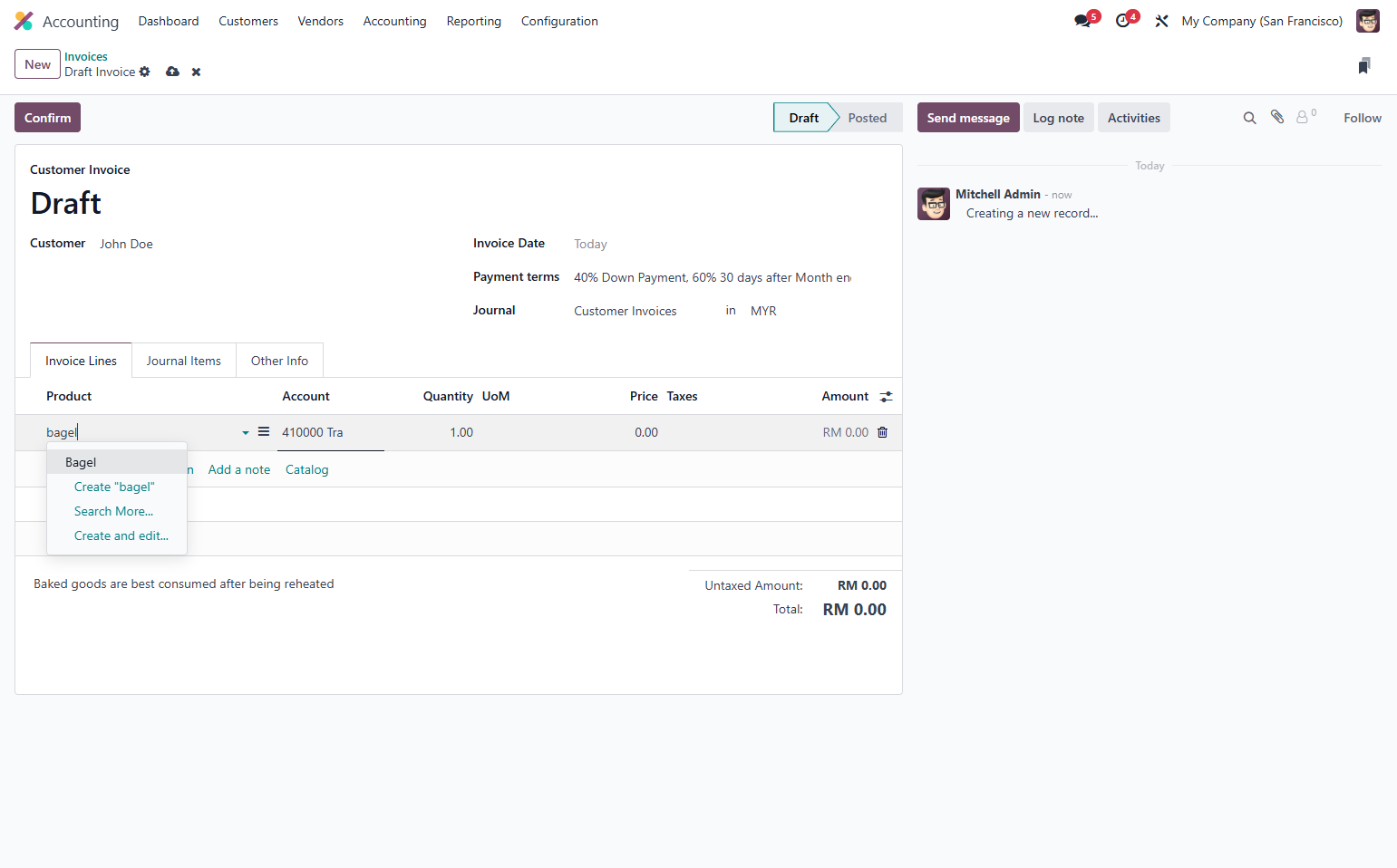Open the Catalog link
Viewport: 1397px width, 868px height.
(307, 469)
